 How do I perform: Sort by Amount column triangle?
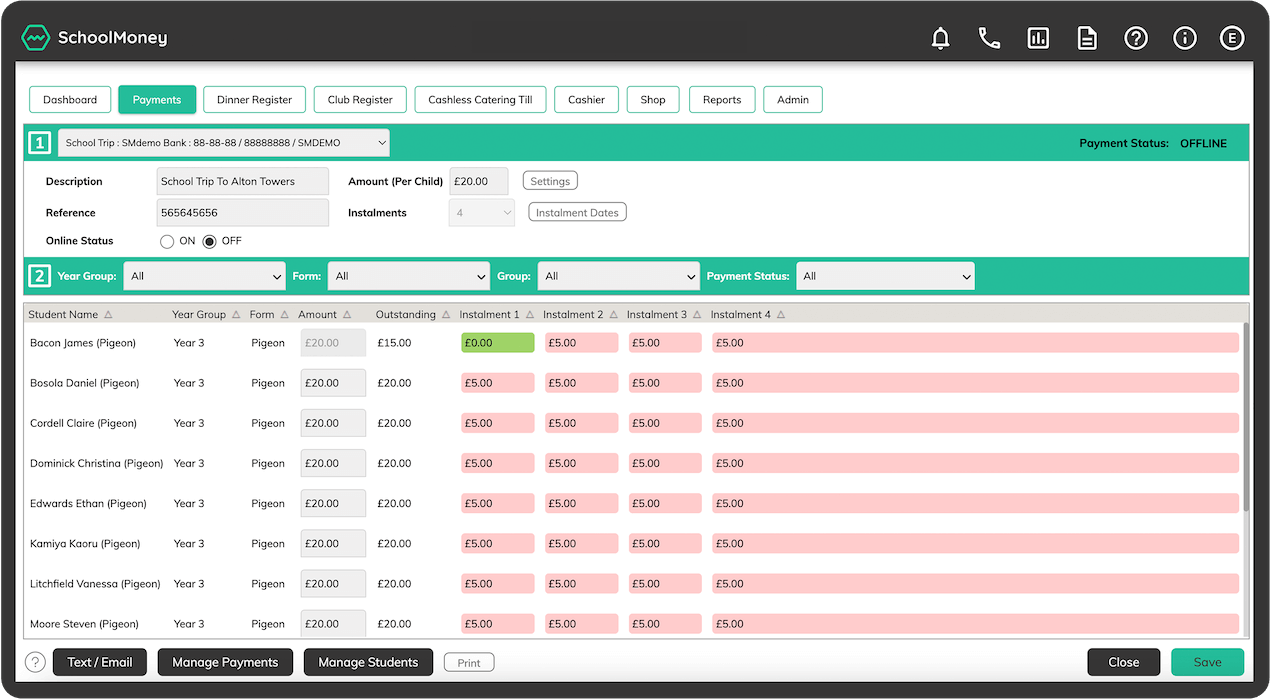click(347, 315)
